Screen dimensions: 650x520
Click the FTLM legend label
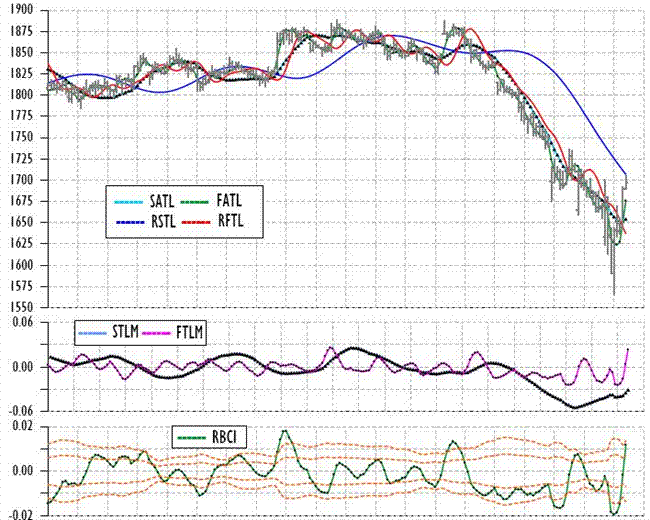[x=190, y=332]
